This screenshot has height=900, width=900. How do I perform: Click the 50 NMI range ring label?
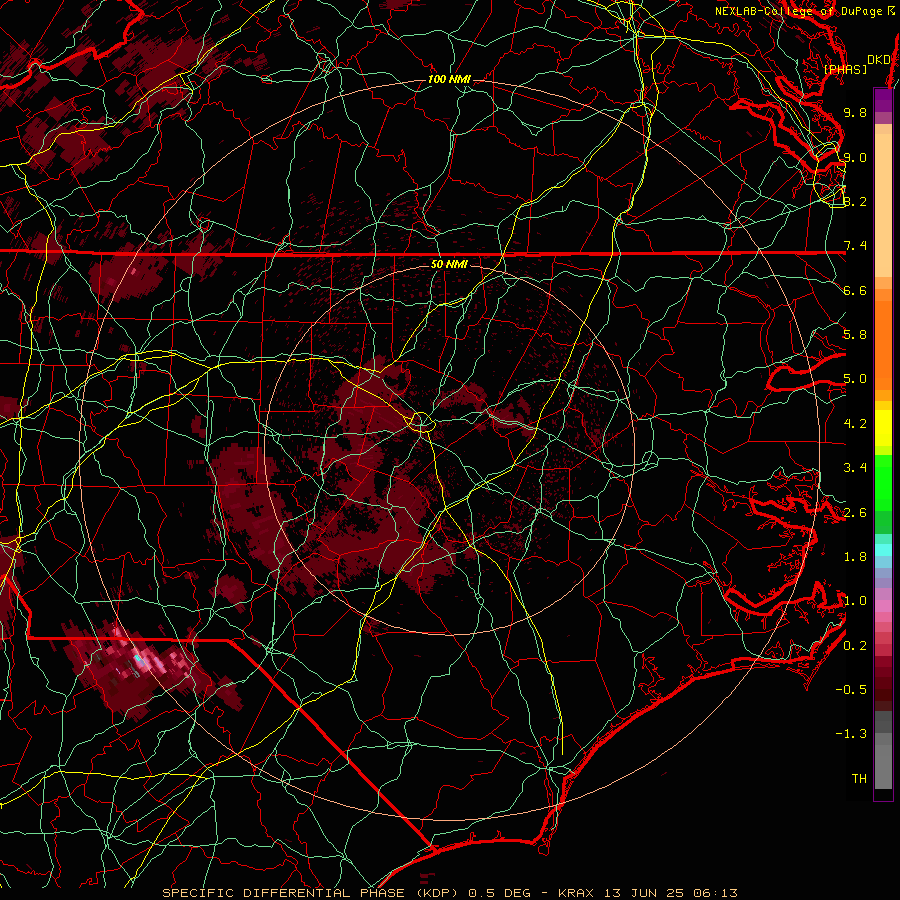449,264
